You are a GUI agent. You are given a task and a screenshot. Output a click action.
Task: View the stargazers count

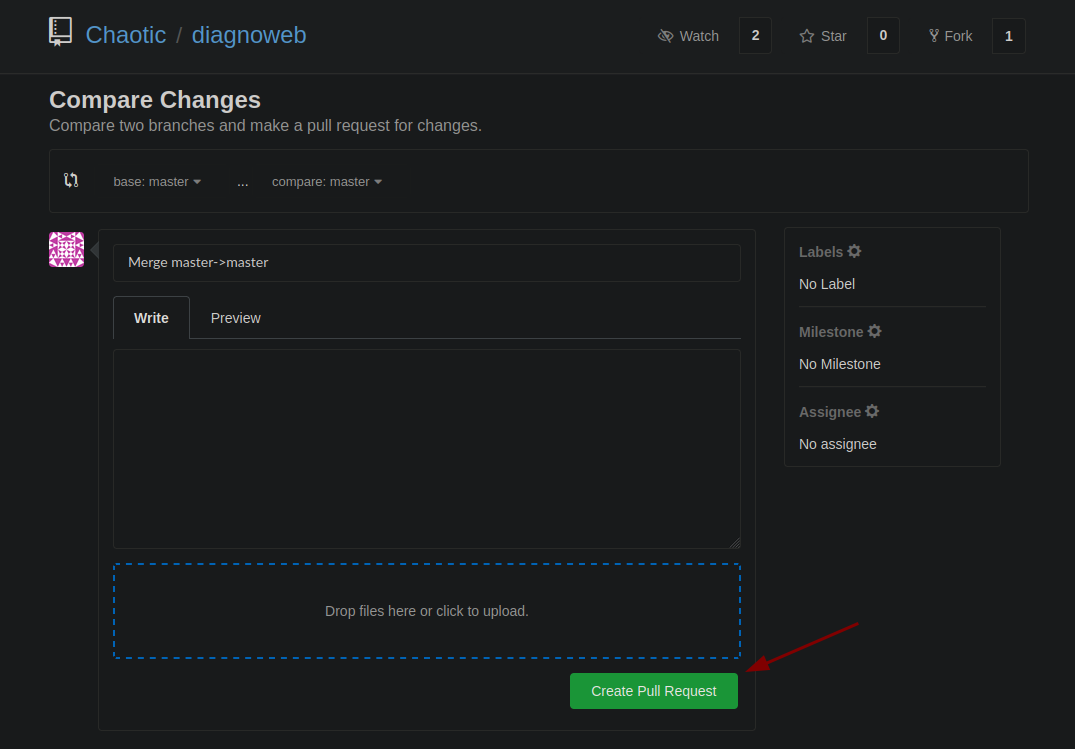(x=883, y=36)
